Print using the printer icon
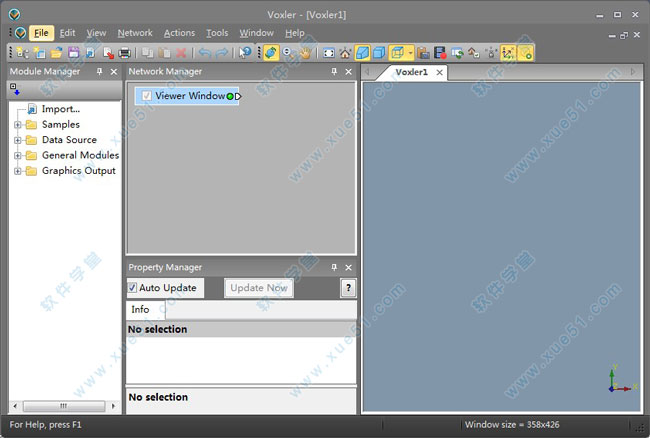650x438 pixels. tap(124, 53)
